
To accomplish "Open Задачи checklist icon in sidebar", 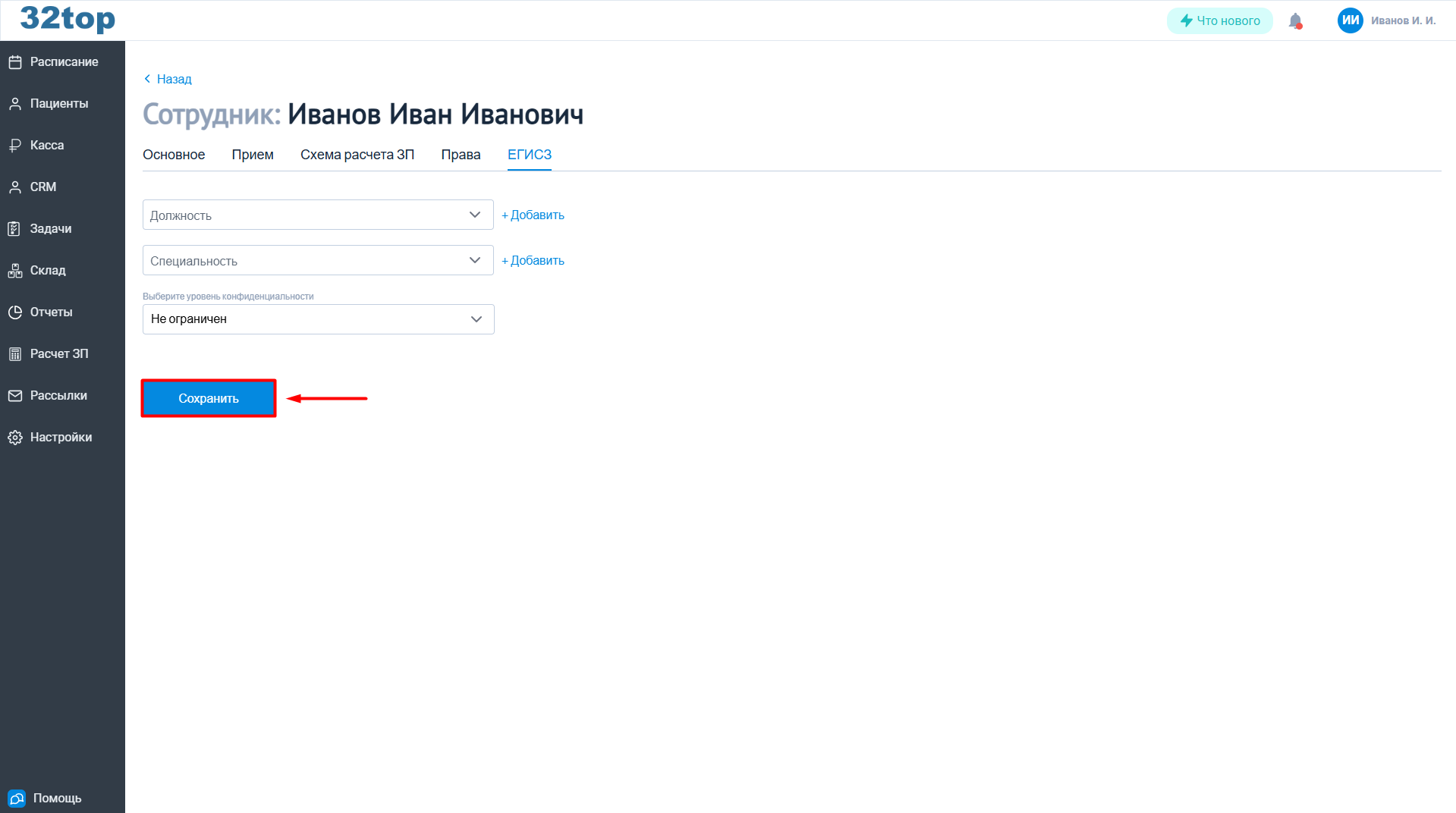I will pyautogui.click(x=15, y=229).
